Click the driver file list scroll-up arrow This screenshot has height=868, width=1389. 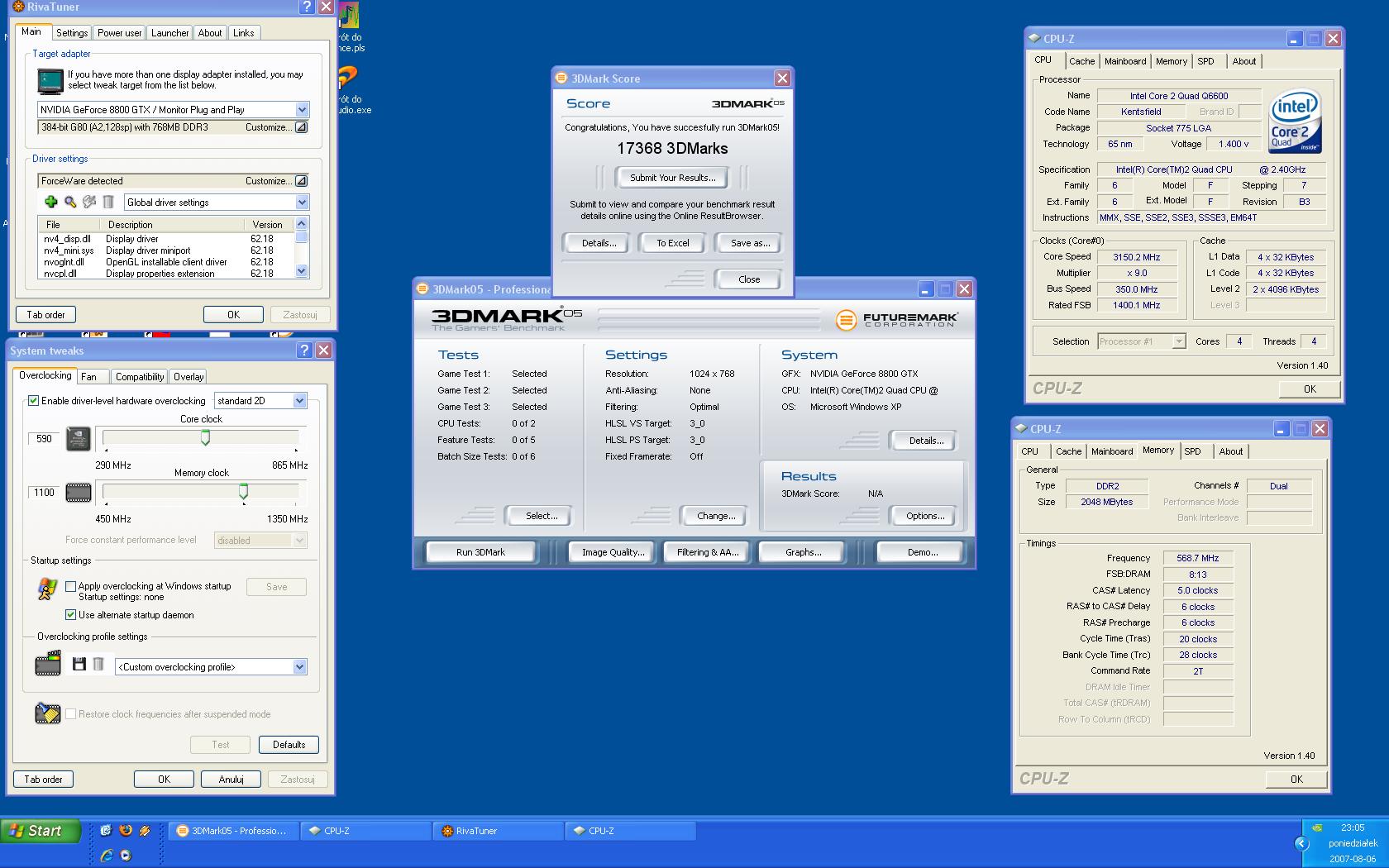[301, 224]
